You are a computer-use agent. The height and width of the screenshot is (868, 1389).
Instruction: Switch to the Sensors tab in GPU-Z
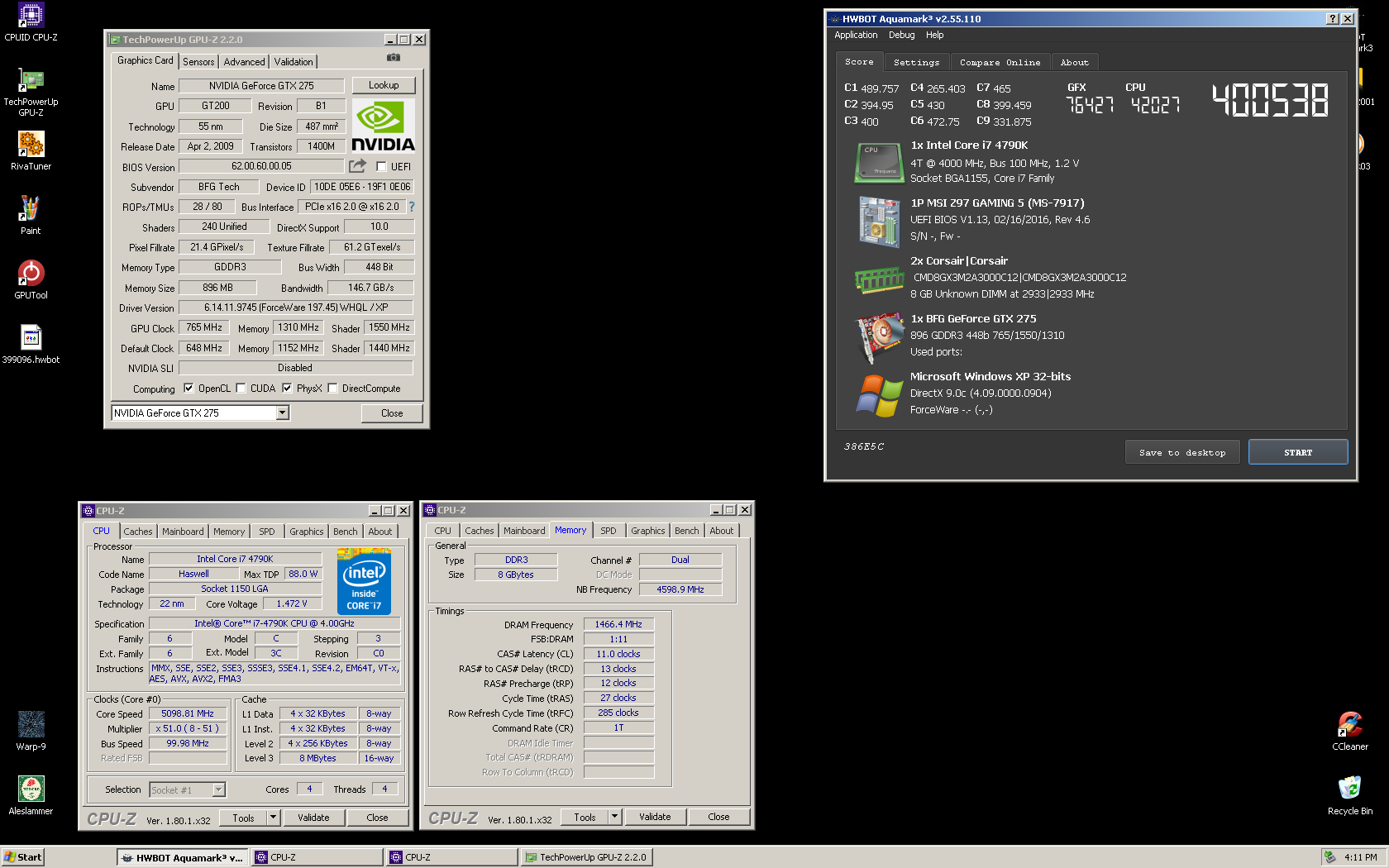tap(198, 62)
